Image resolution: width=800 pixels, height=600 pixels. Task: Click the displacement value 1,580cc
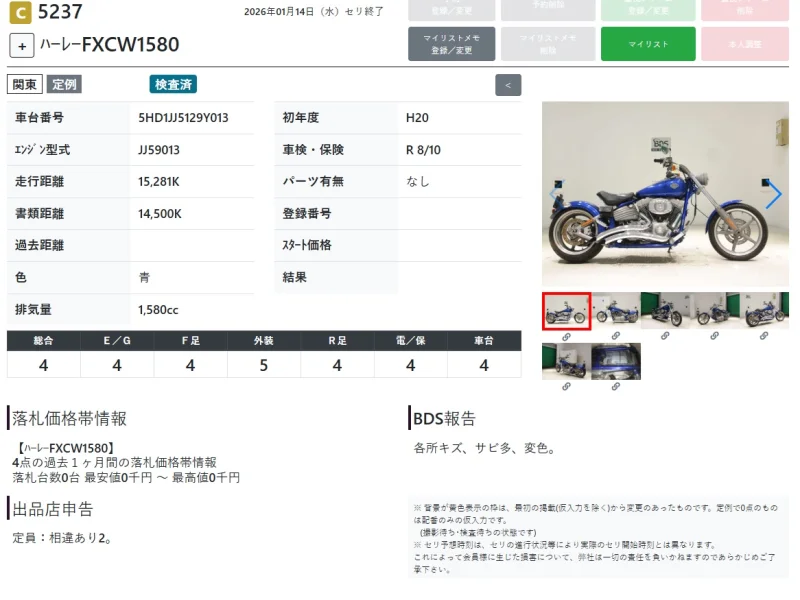point(158,310)
